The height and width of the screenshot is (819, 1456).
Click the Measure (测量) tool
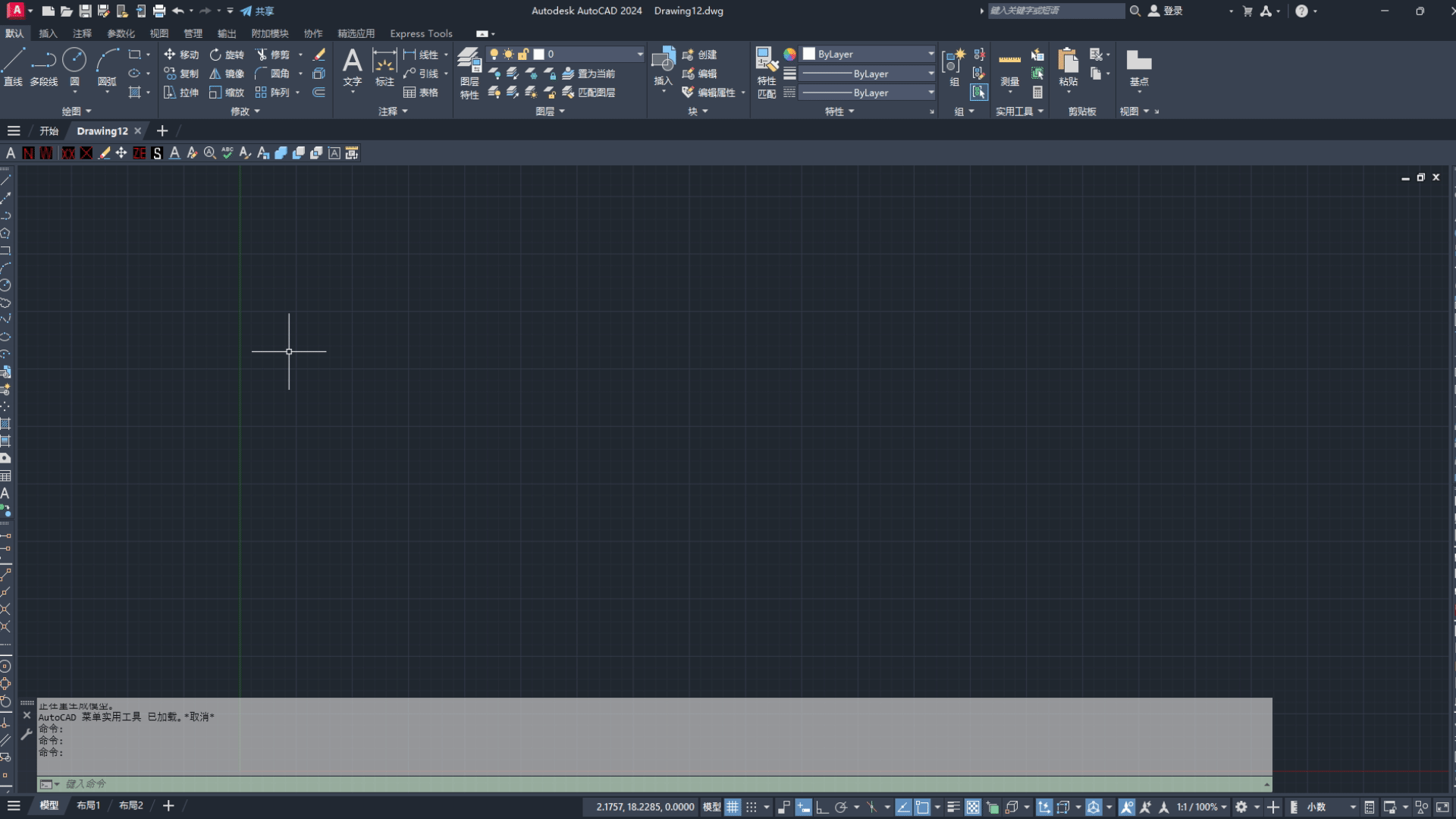(1009, 67)
